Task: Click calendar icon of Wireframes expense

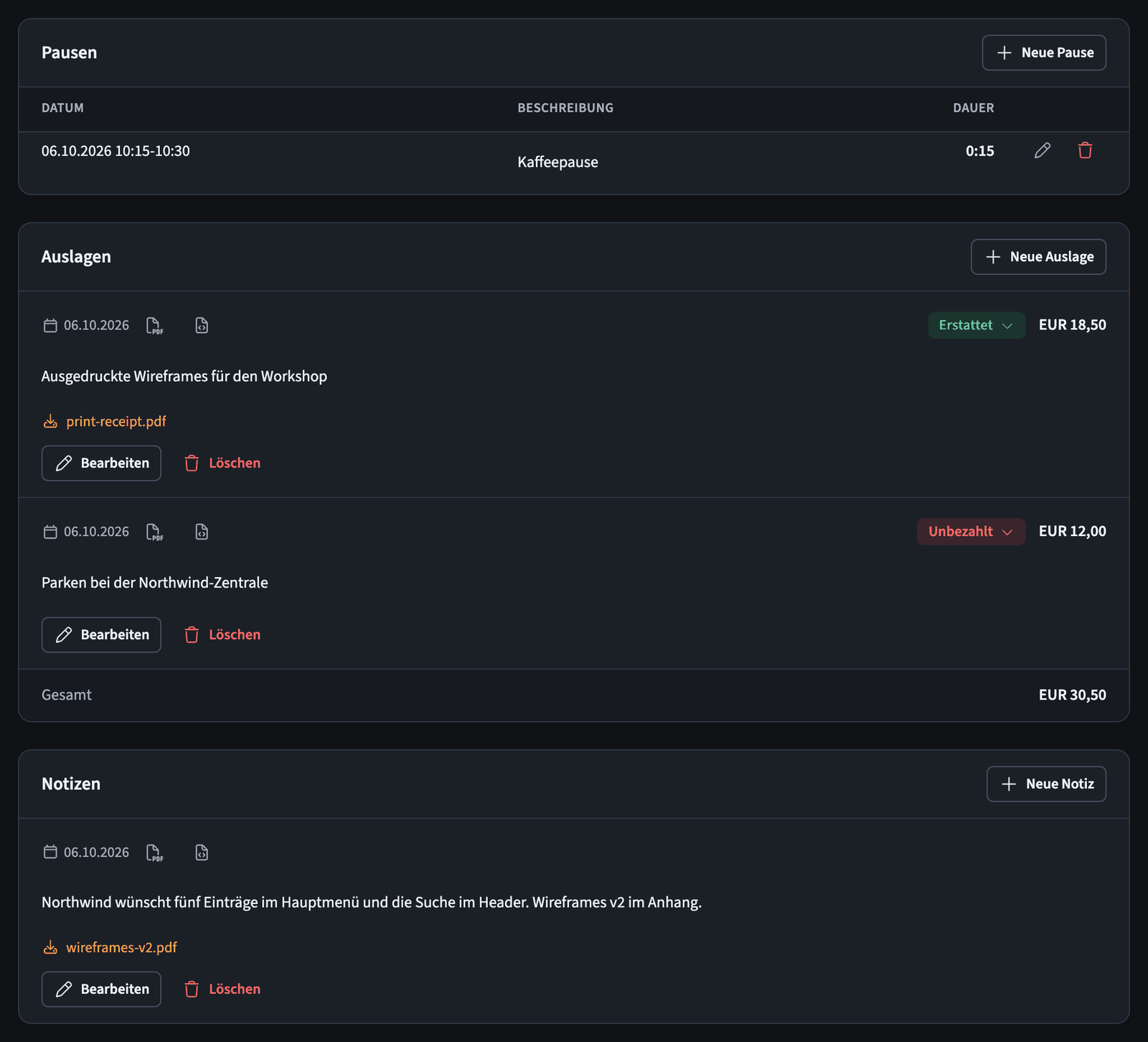Action: [50, 325]
